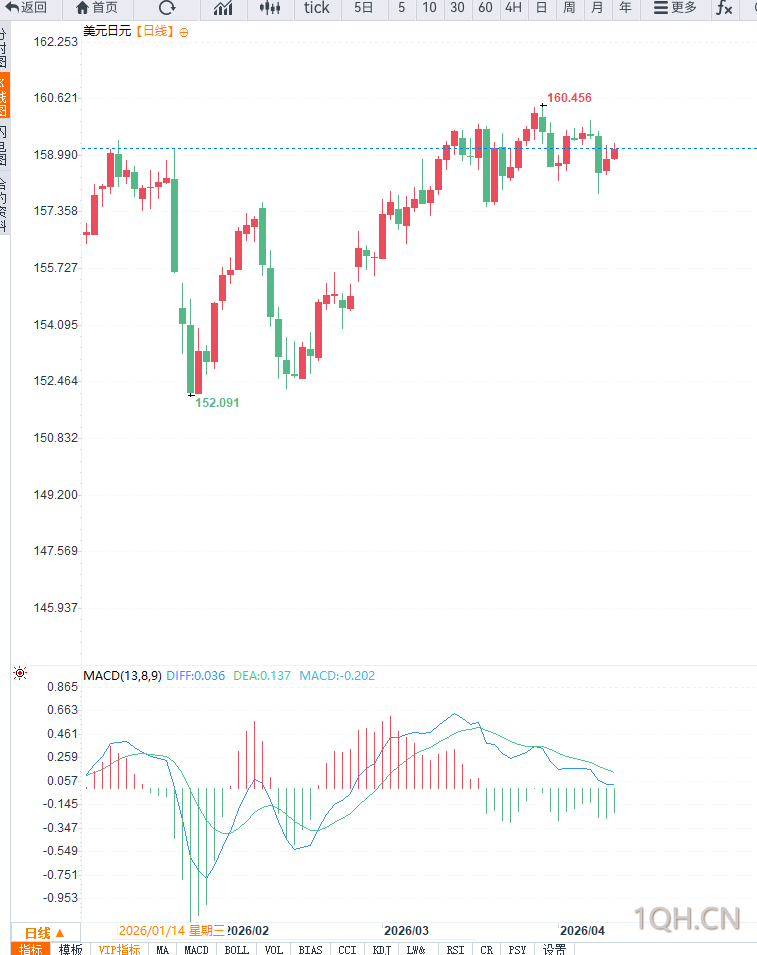Image resolution: width=757 pixels, height=955 pixels.
Task: Select the 指标 bottom tab
Action: [x=30, y=949]
